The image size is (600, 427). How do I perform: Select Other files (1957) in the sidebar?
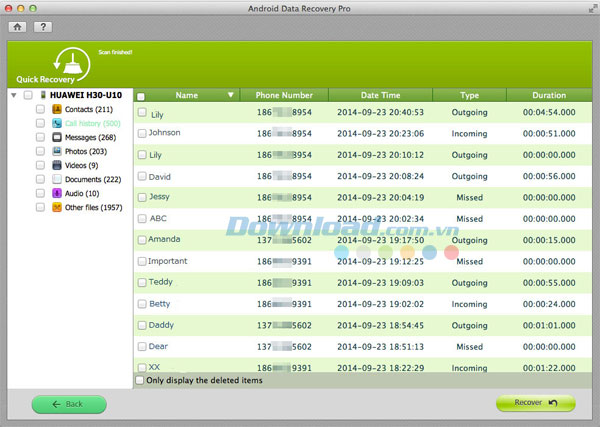click(x=93, y=207)
